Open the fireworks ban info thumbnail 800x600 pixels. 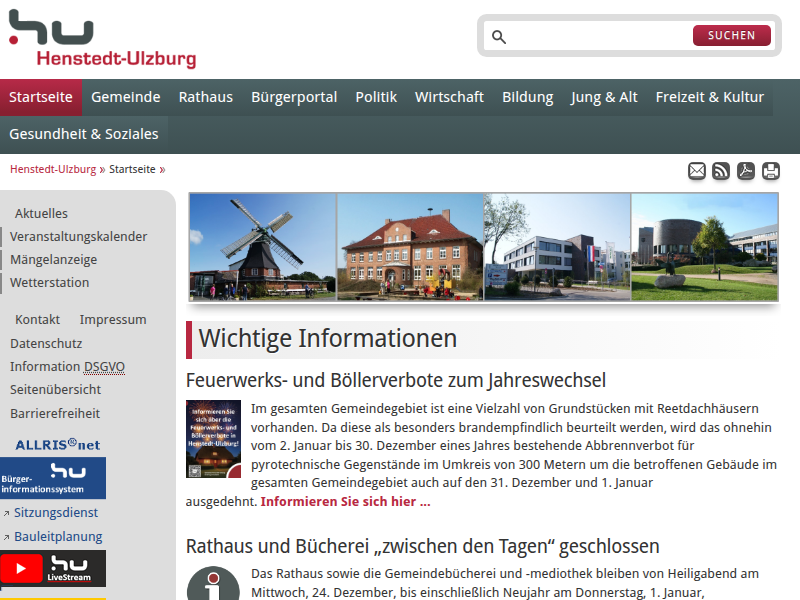(213, 437)
